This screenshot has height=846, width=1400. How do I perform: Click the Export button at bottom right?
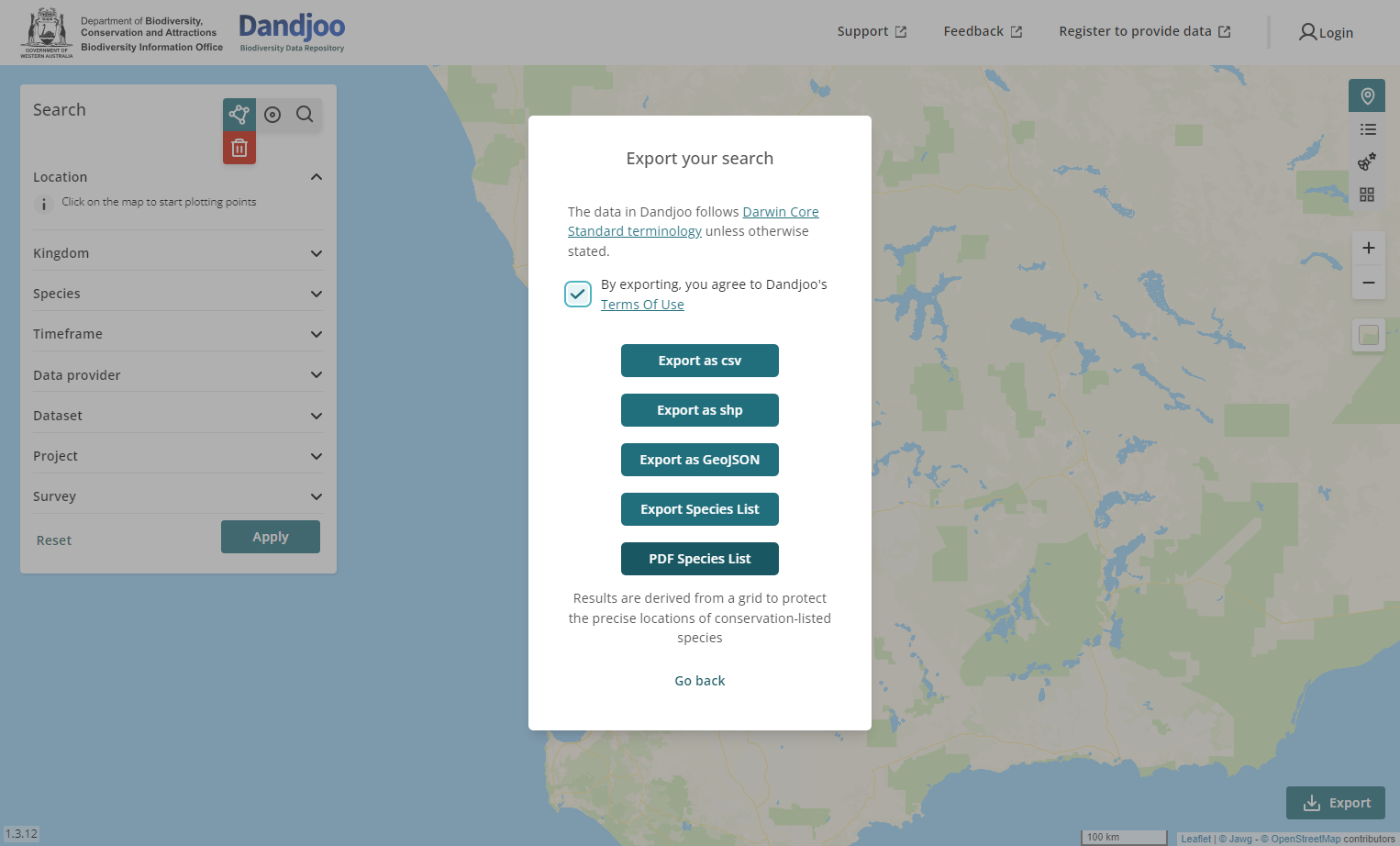(1336, 803)
